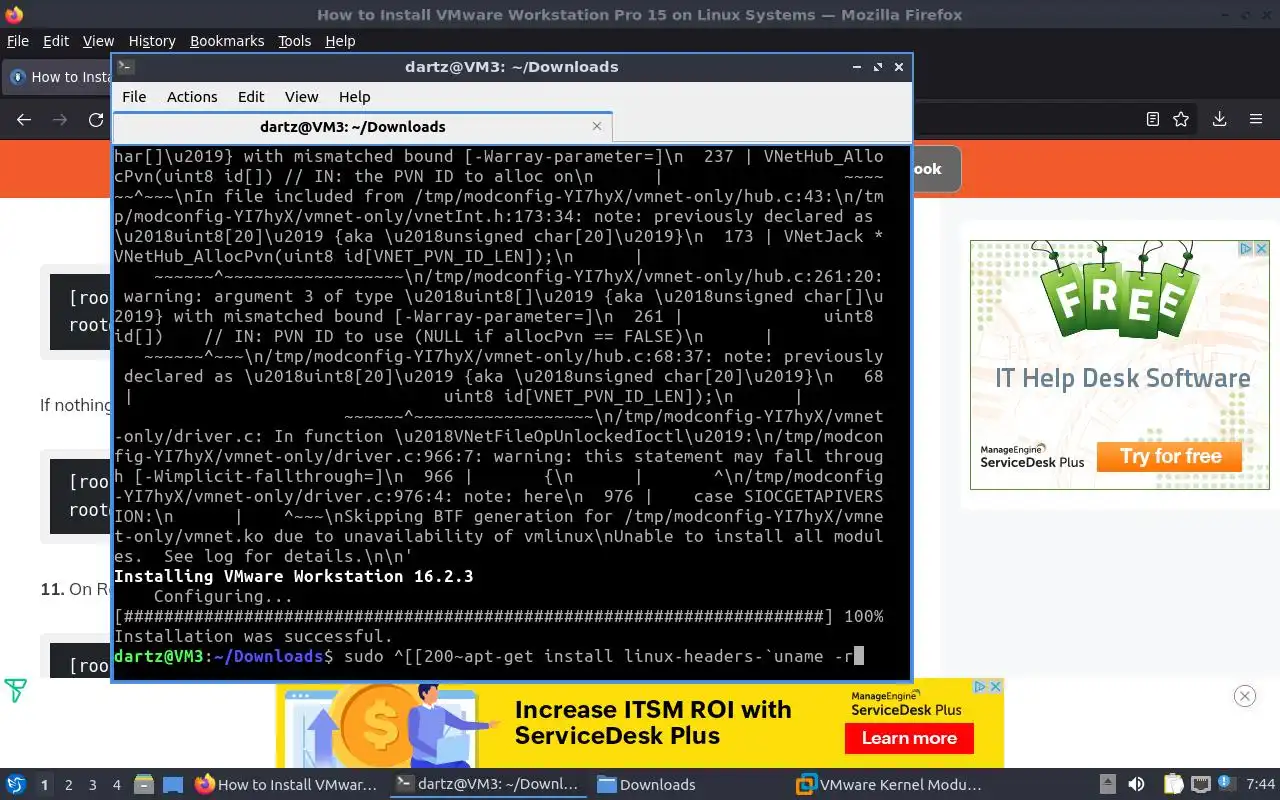
Task: Click the Firefox logo in title bar
Action: [x=13, y=14]
